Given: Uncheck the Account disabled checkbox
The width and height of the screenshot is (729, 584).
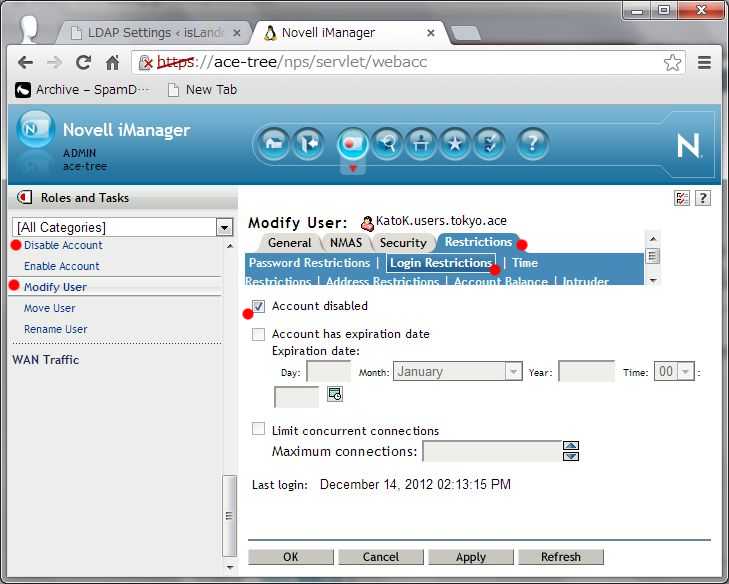Looking at the screenshot, I should click(258, 306).
